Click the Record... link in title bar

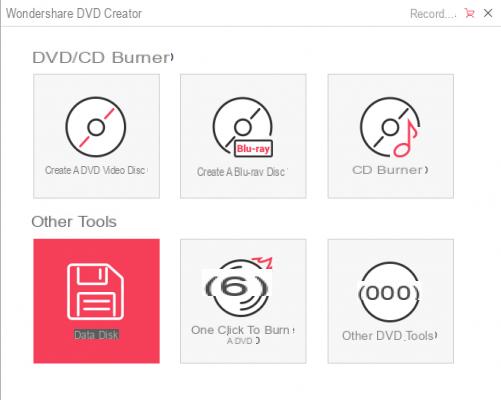click(433, 14)
